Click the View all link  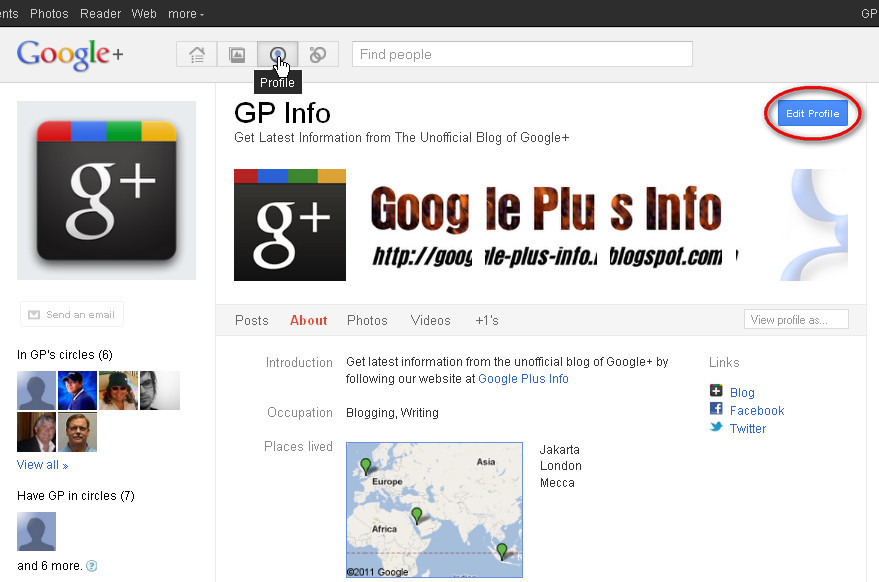pos(43,465)
